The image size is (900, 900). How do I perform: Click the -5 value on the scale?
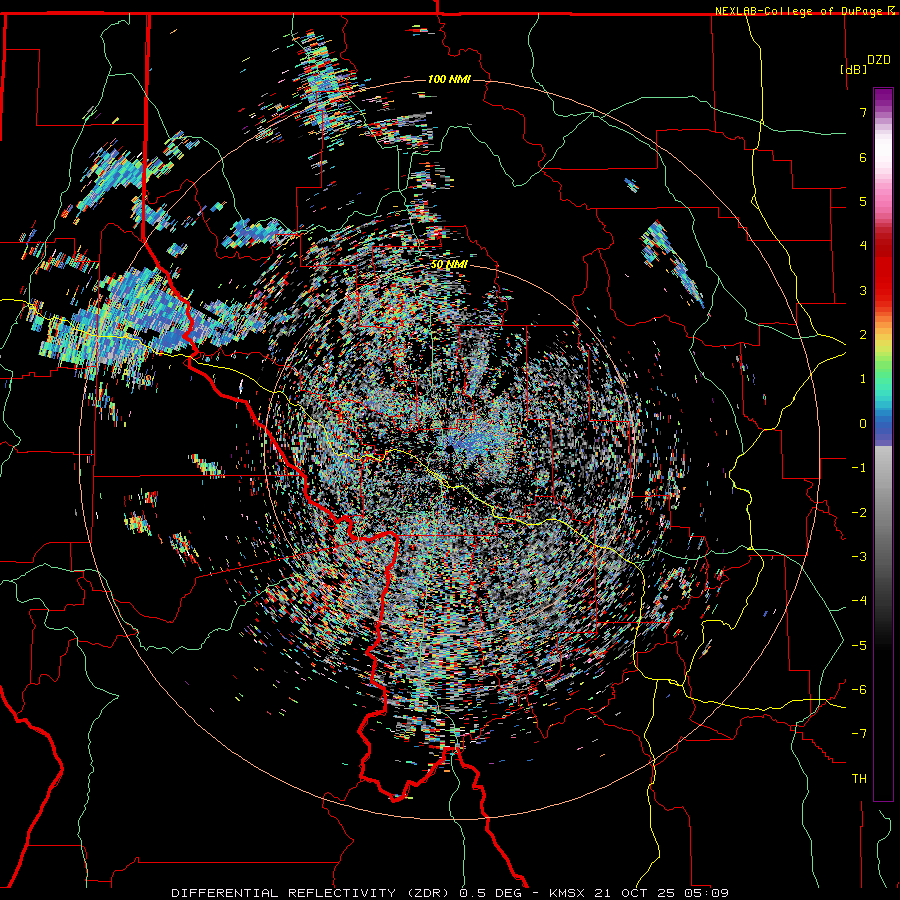[859, 646]
